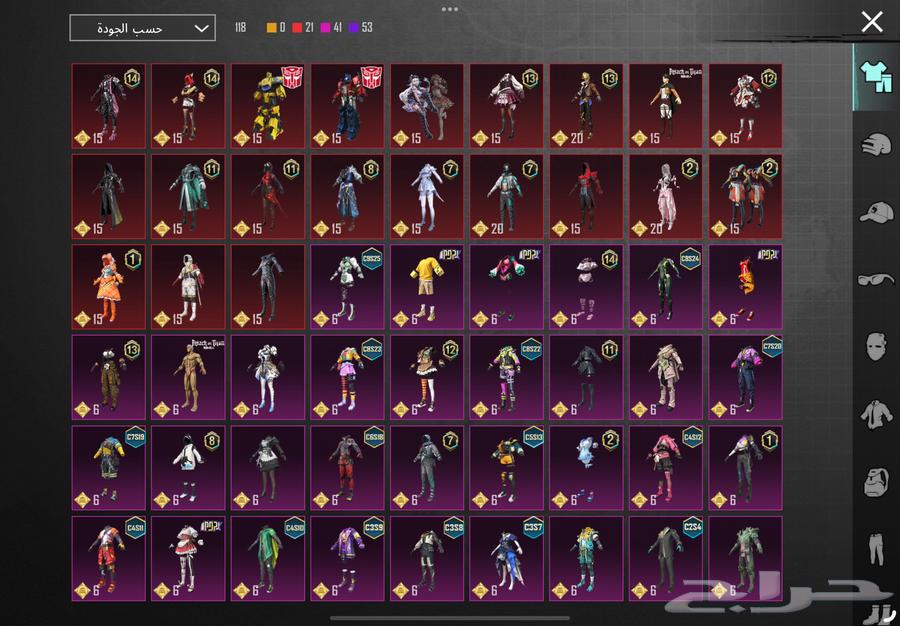This screenshot has width=900, height=626.
Task: Click the purple quality count indicator 53
Action: [360, 28]
